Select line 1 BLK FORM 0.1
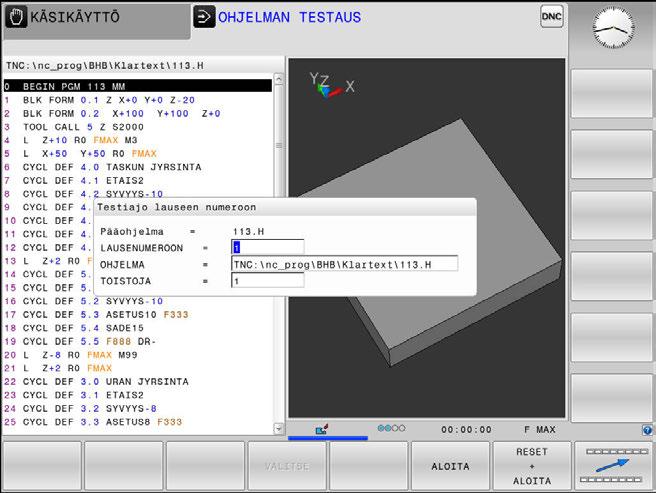 (x=138, y=100)
